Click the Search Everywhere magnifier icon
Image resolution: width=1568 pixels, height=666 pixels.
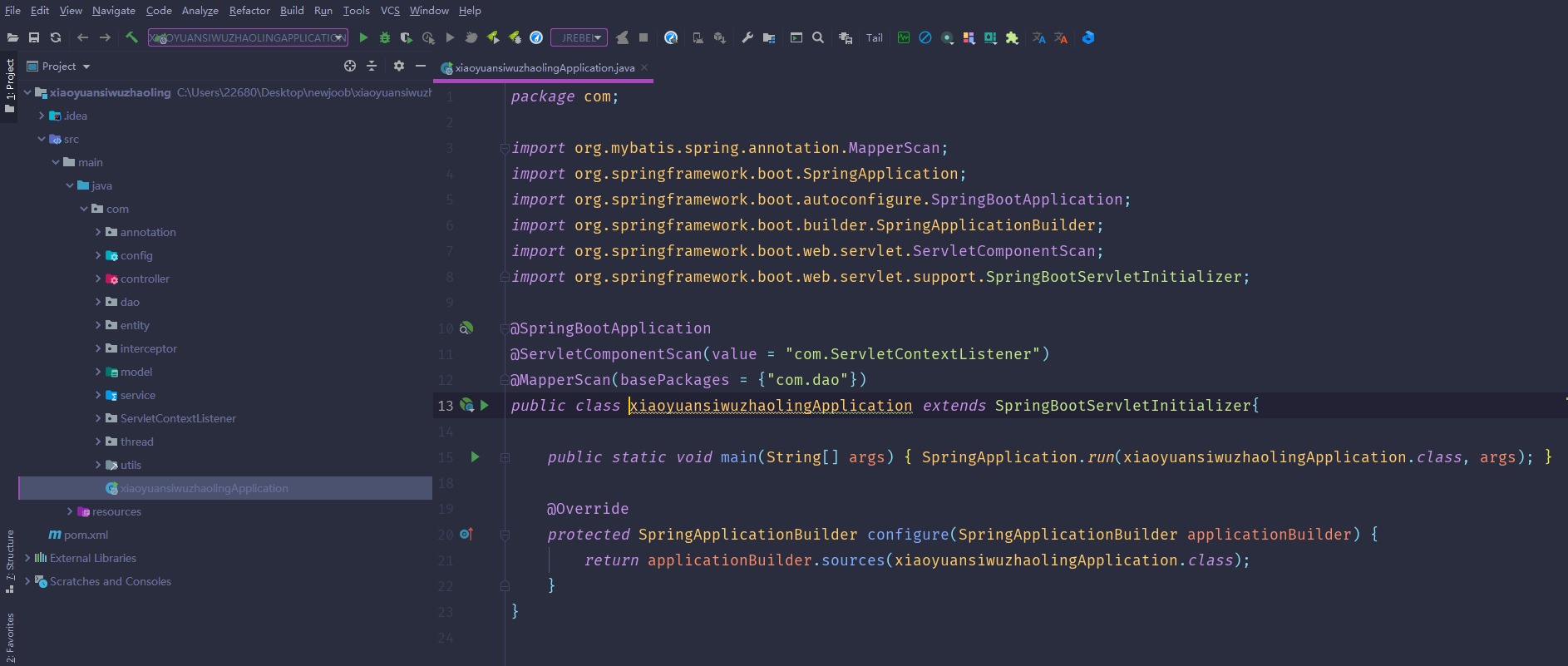tap(818, 37)
